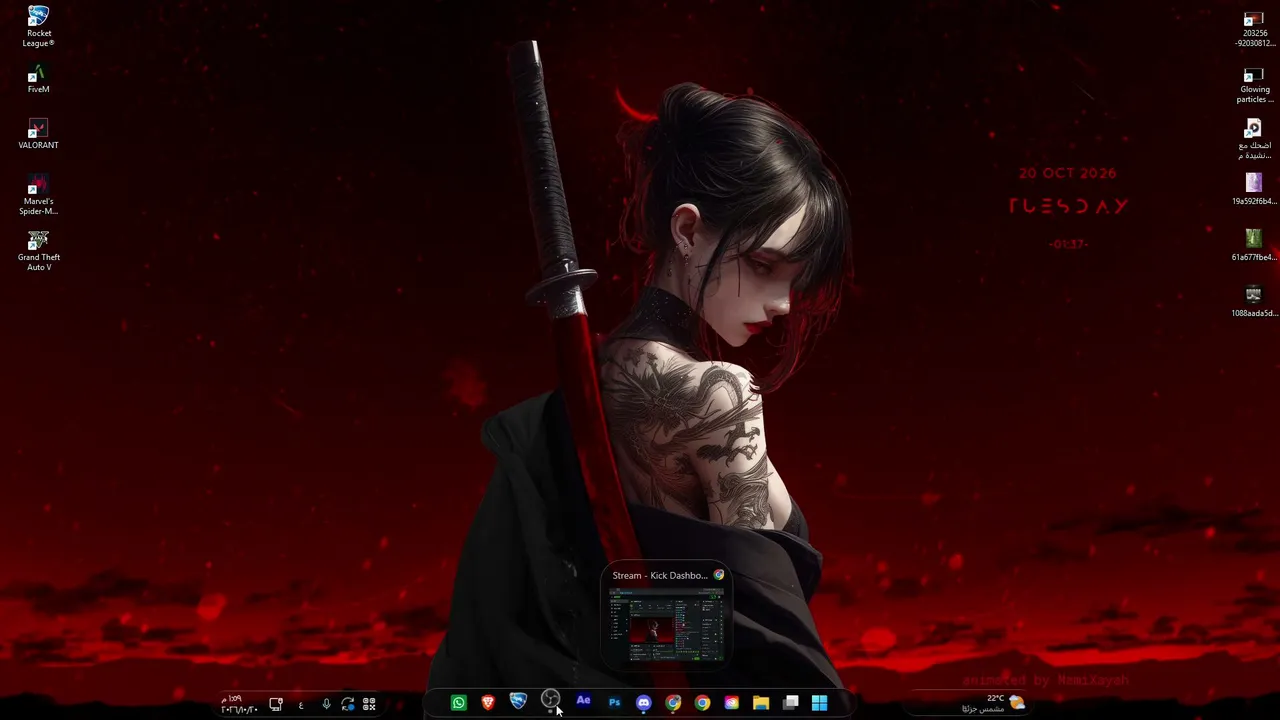Click the OBS Studio taskbar icon
The height and width of the screenshot is (720, 1280).
tap(550, 700)
